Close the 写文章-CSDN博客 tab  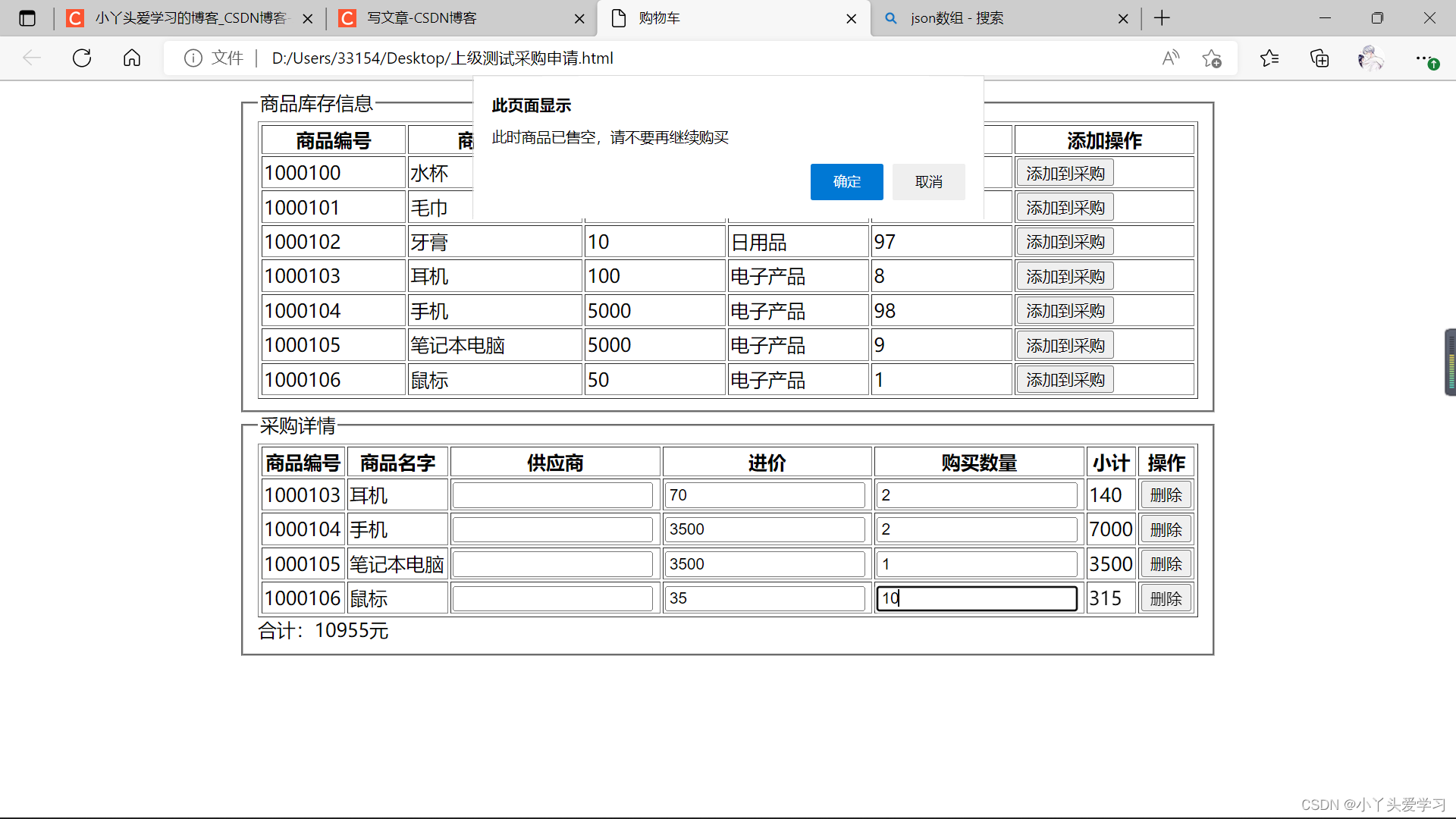click(579, 19)
